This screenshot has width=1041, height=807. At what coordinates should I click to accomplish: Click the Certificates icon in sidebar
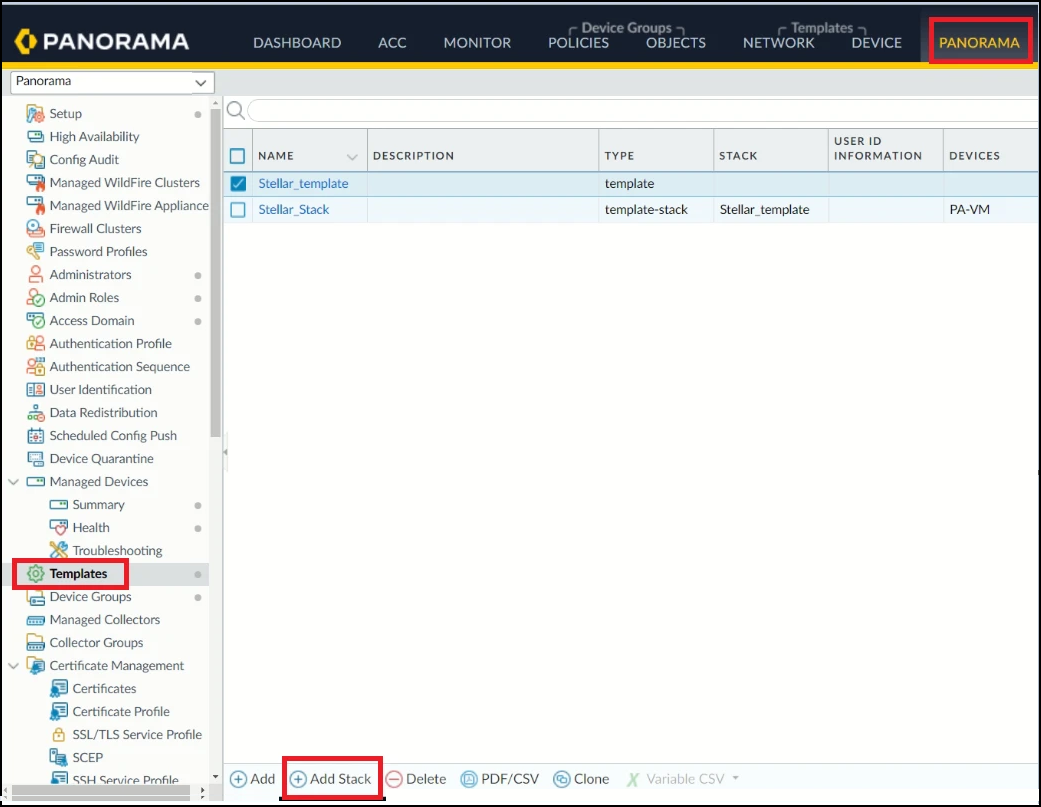[58, 689]
